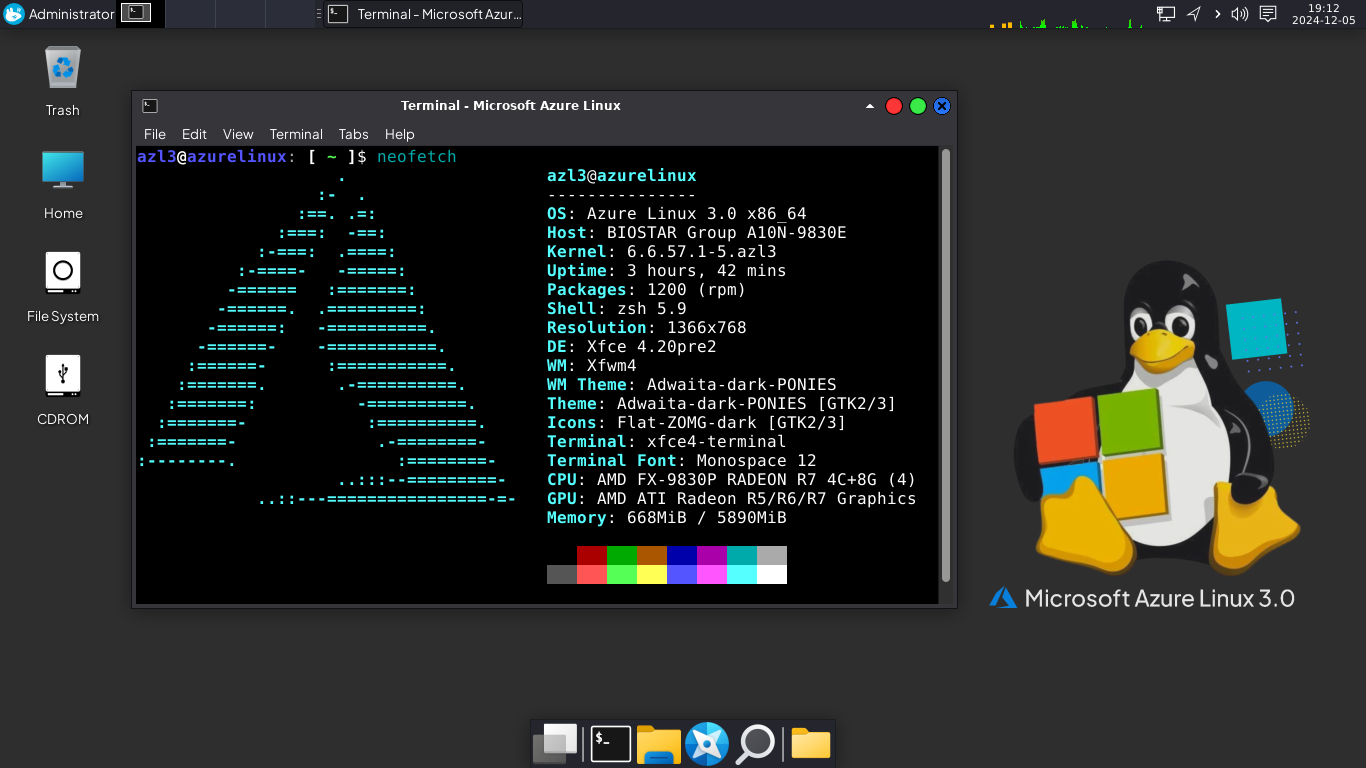Click the volume speaker icon in the panel

tap(1240, 14)
